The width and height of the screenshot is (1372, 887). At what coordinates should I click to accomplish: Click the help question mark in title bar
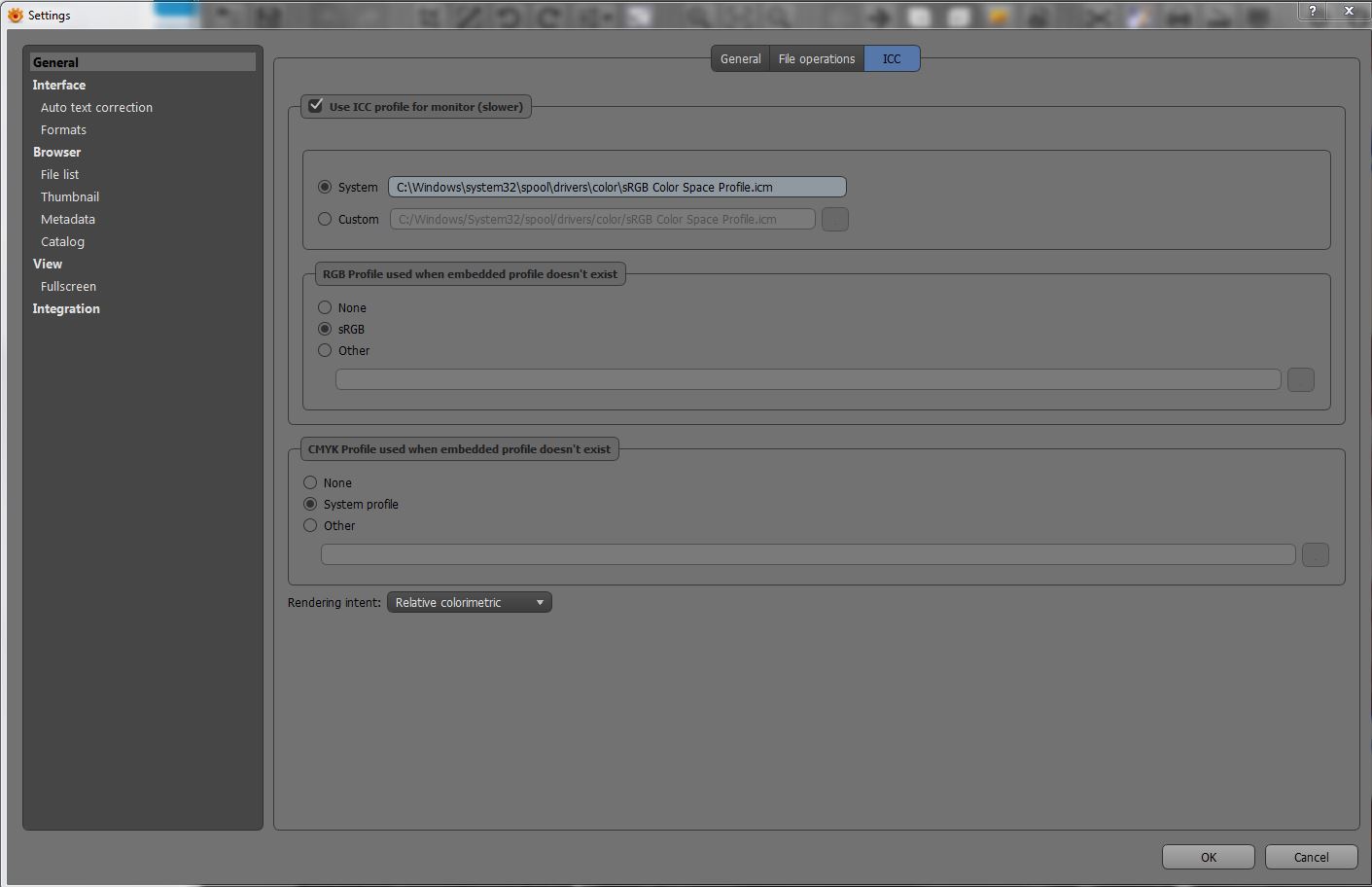tap(1313, 11)
